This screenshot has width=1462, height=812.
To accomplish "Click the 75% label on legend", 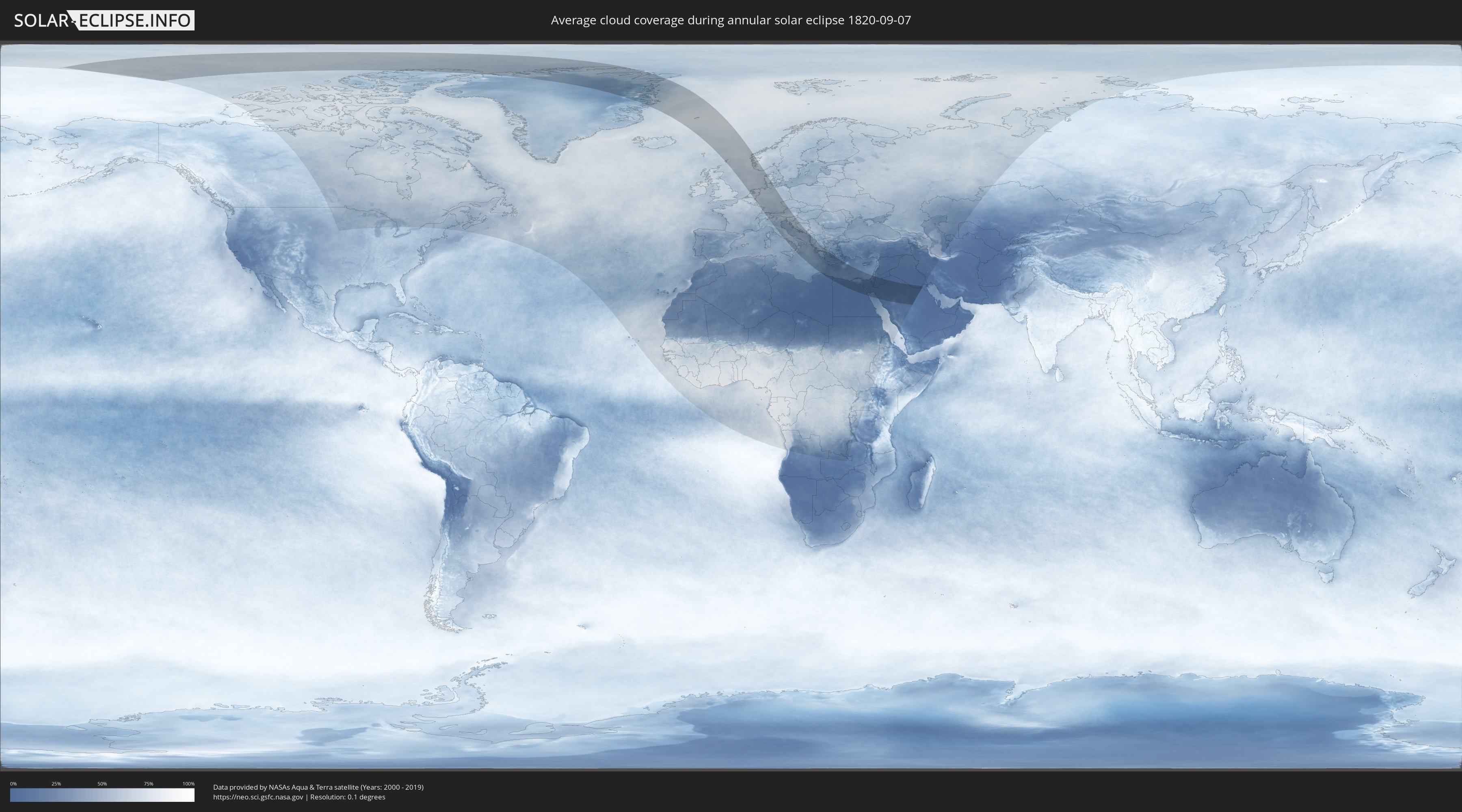I will click(148, 784).
